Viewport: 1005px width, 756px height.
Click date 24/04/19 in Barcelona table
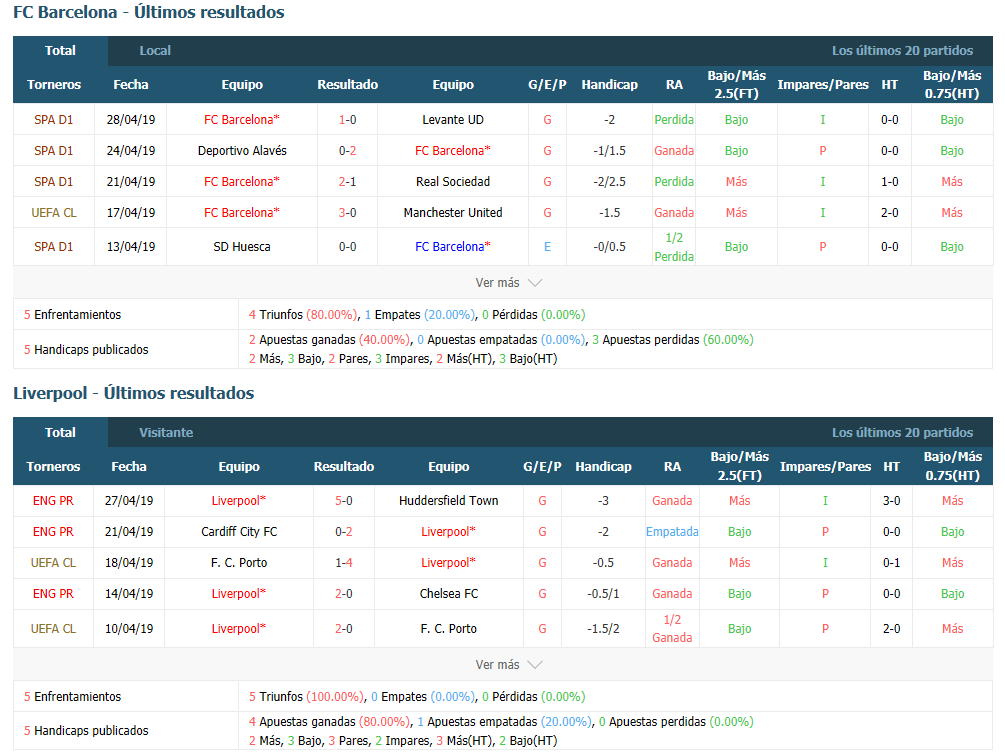click(131, 151)
